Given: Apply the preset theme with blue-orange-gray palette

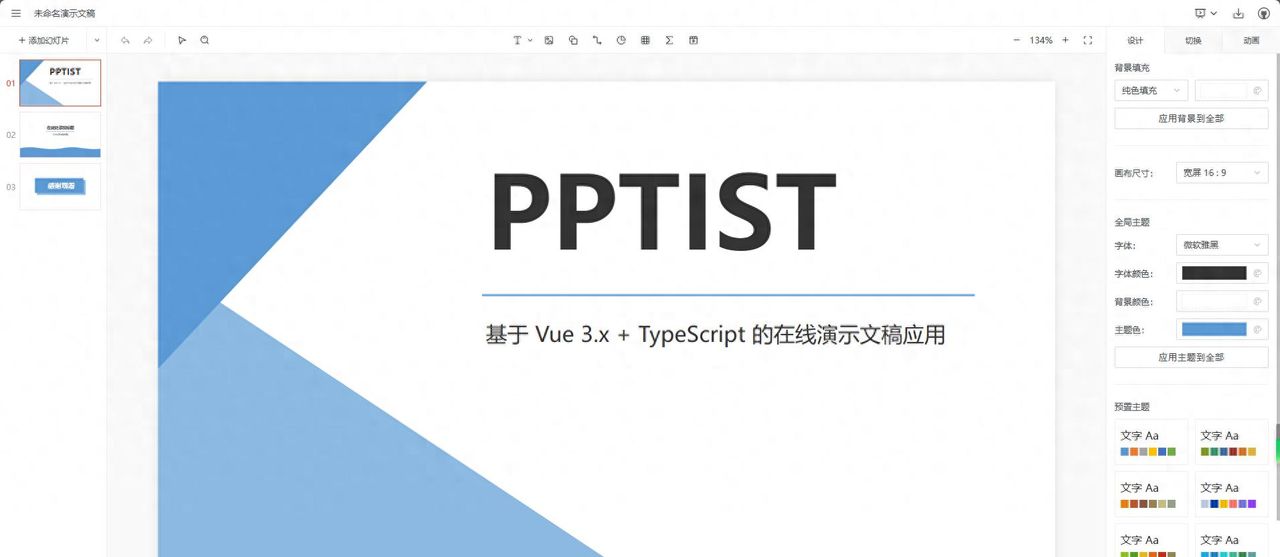Looking at the screenshot, I should coord(1151,441).
